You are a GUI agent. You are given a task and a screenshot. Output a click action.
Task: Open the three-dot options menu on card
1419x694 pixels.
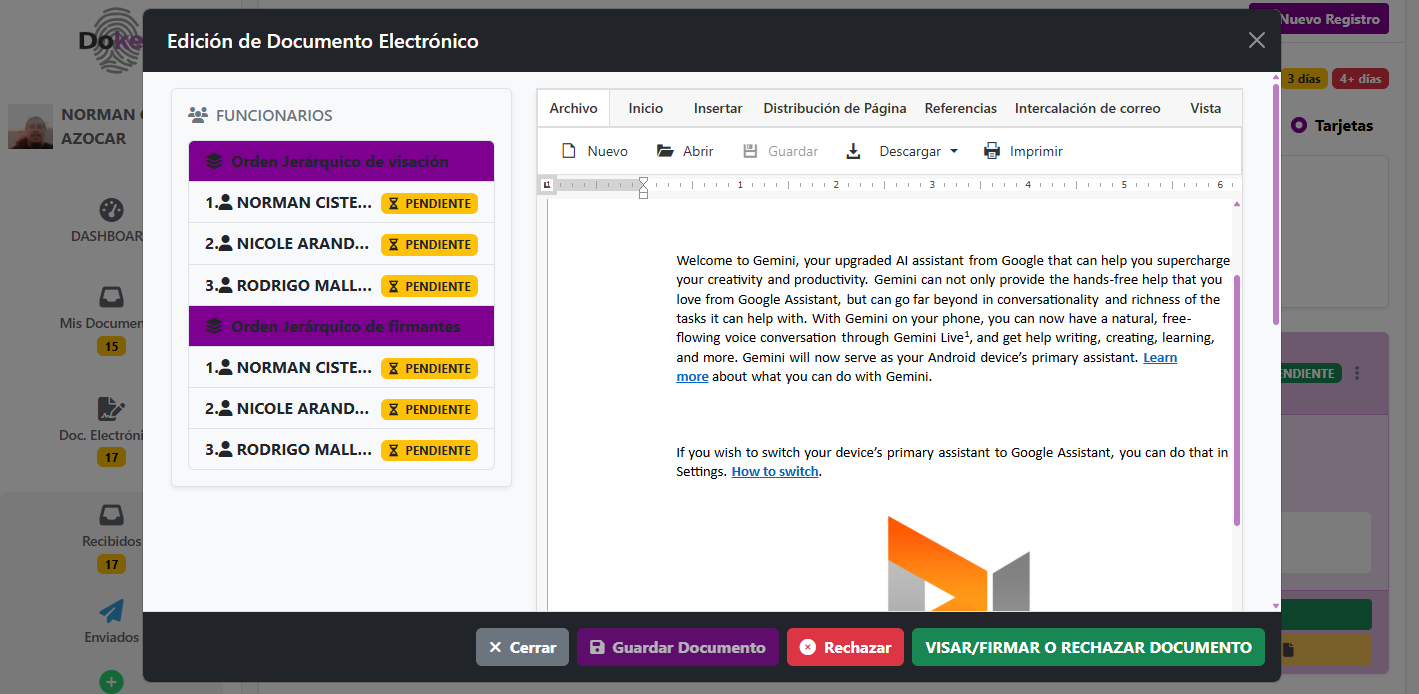pos(1357,373)
